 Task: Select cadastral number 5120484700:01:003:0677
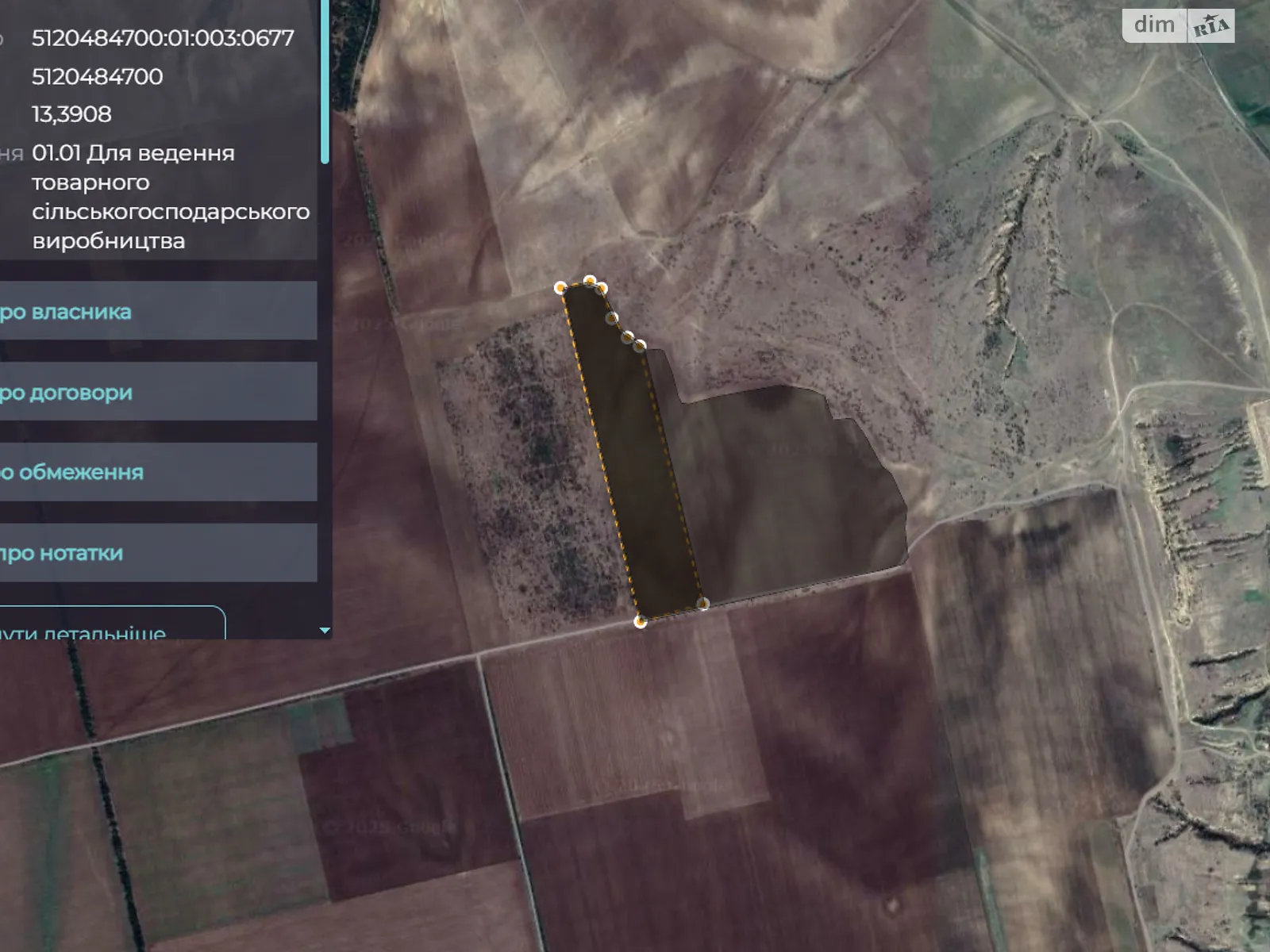163,38
